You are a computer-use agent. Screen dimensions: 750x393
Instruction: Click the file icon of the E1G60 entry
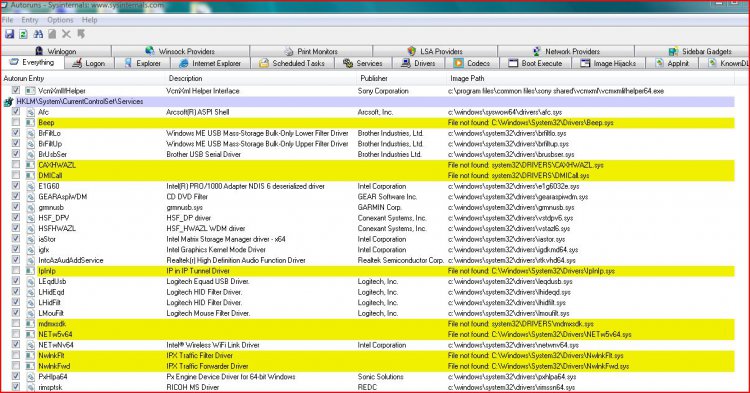(x=30, y=186)
